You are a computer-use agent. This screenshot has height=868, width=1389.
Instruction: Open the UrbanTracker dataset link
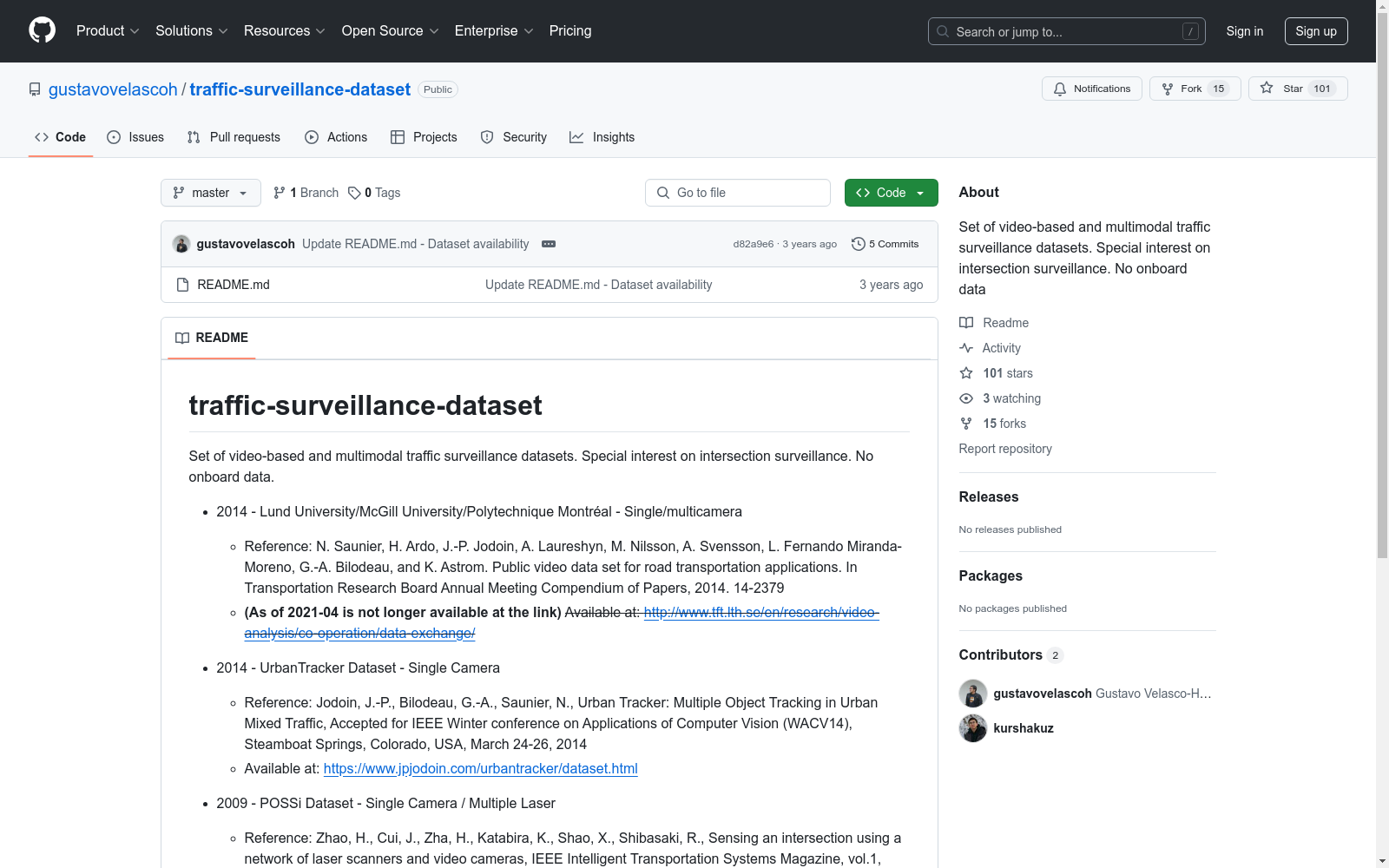click(480, 768)
